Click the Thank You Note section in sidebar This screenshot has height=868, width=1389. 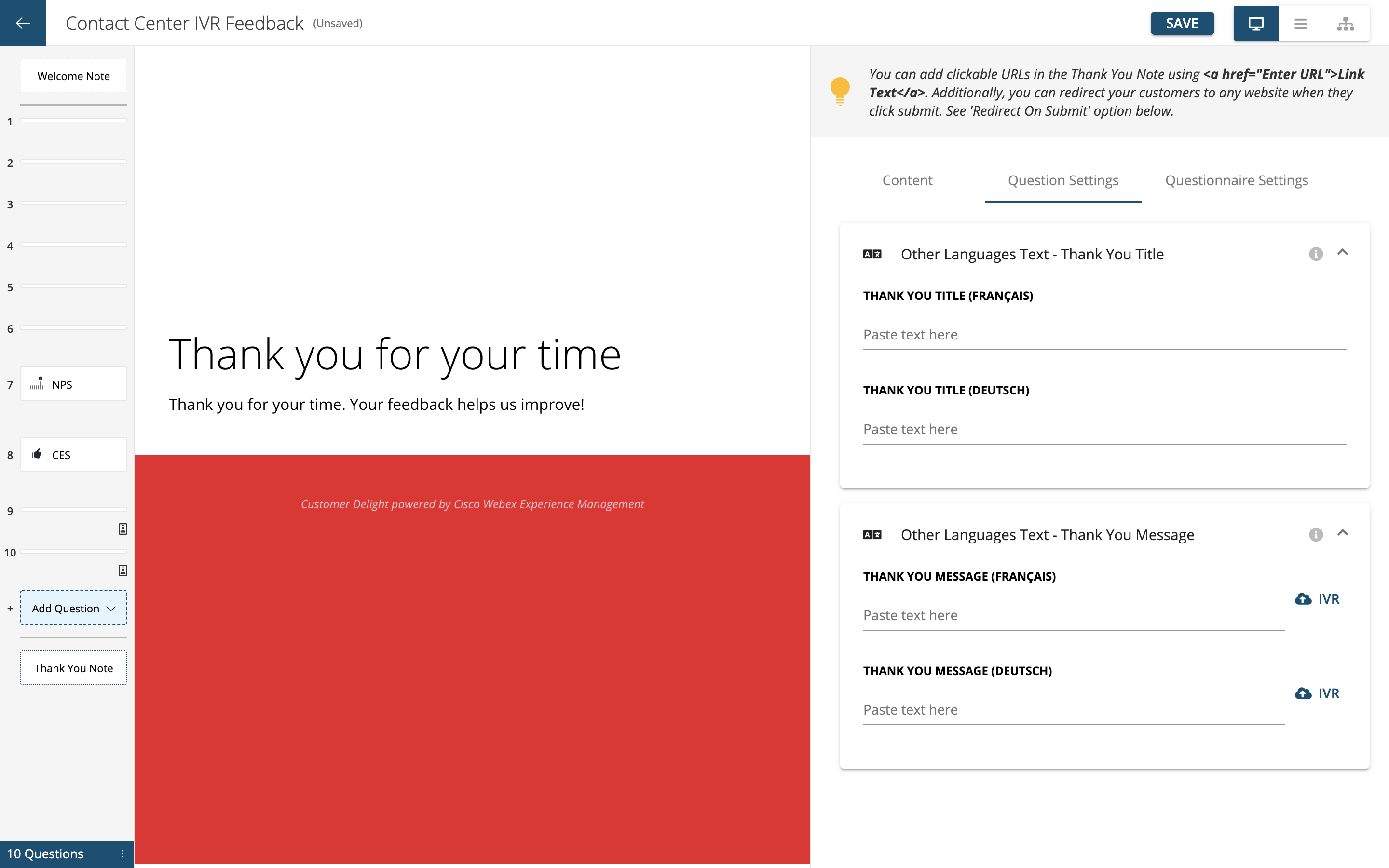coord(73,668)
